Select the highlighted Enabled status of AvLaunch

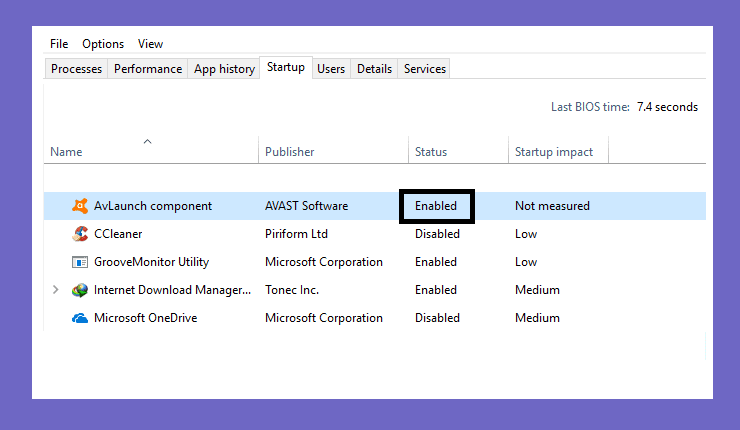click(x=437, y=206)
